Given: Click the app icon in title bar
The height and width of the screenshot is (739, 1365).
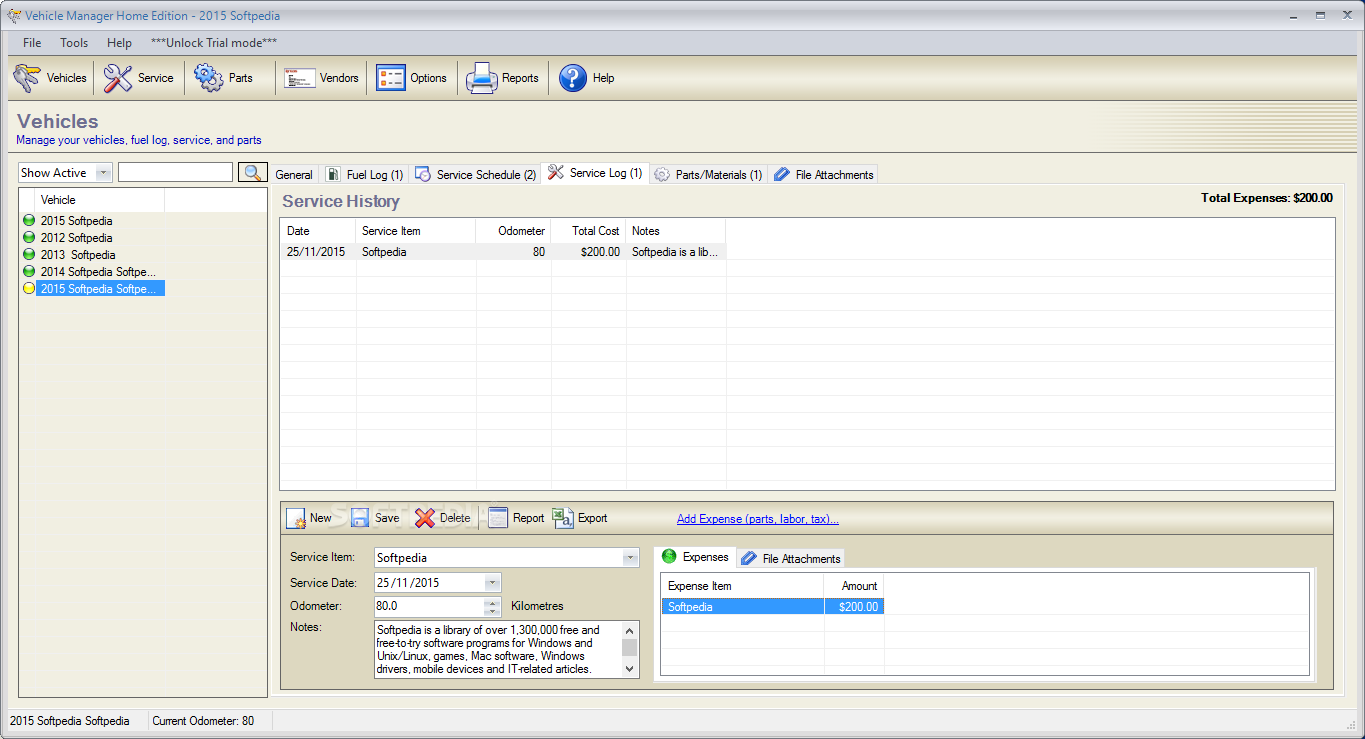Looking at the screenshot, I should tap(13, 16).
